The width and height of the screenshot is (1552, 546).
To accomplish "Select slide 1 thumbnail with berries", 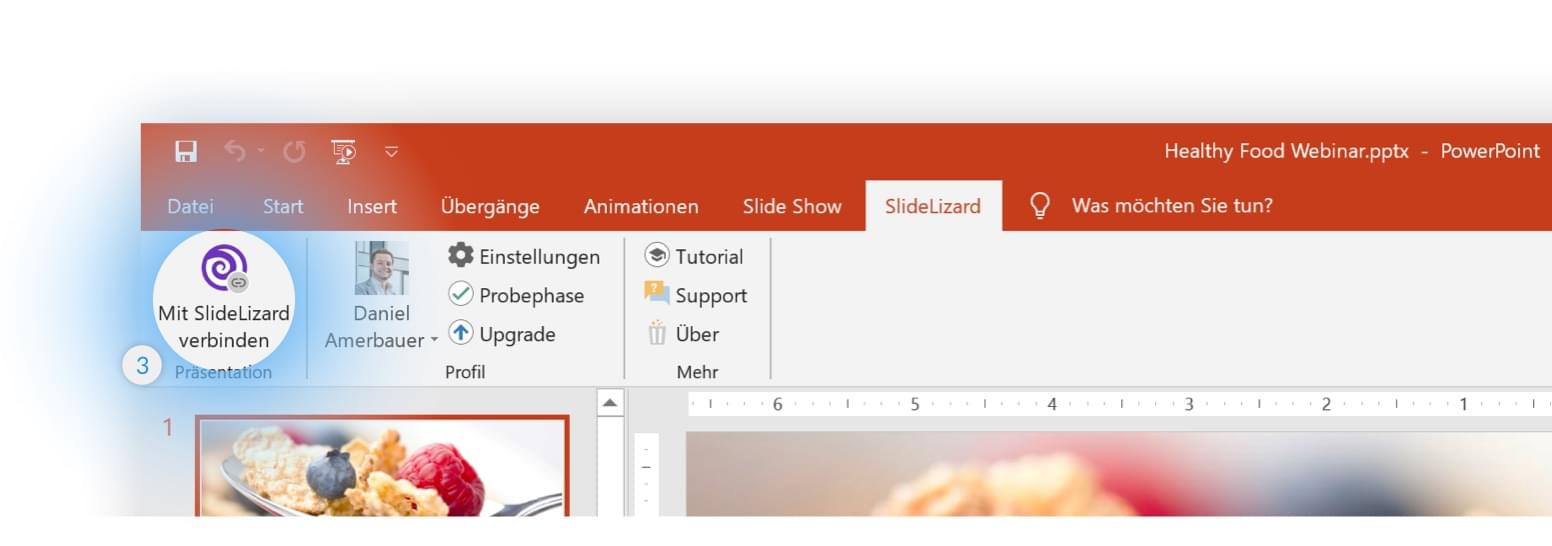I will click(x=382, y=466).
